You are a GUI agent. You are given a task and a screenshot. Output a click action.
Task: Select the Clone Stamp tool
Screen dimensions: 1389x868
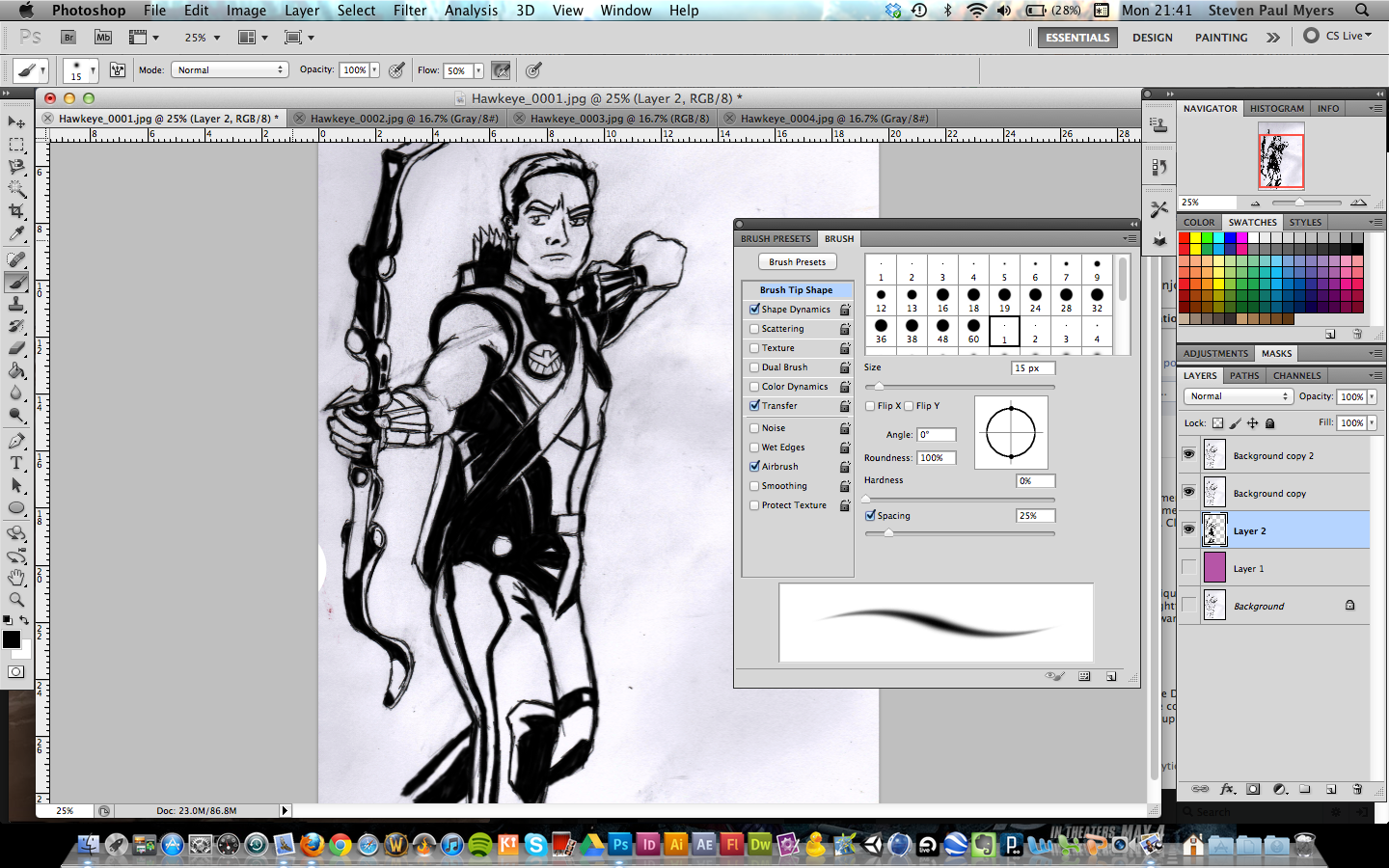coord(16,305)
